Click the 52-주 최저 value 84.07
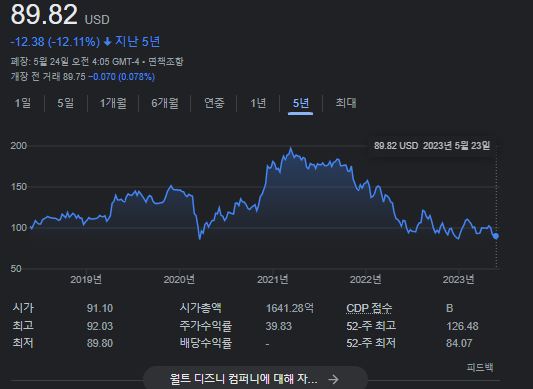 point(459,343)
